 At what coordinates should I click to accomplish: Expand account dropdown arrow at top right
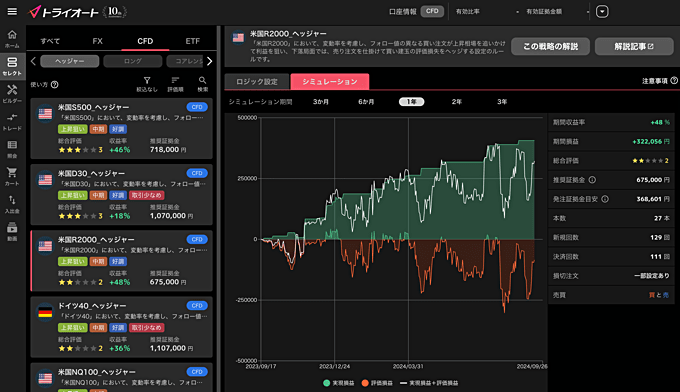(602, 12)
